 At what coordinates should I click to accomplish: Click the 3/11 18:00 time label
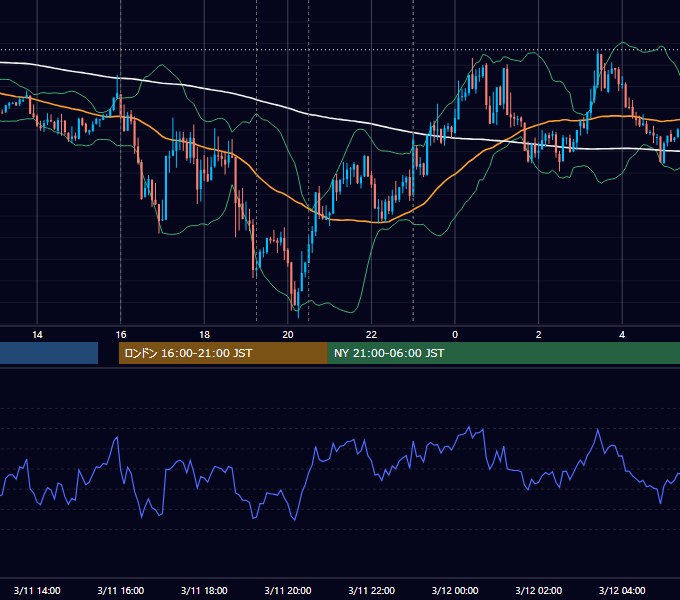pyautogui.click(x=204, y=590)
